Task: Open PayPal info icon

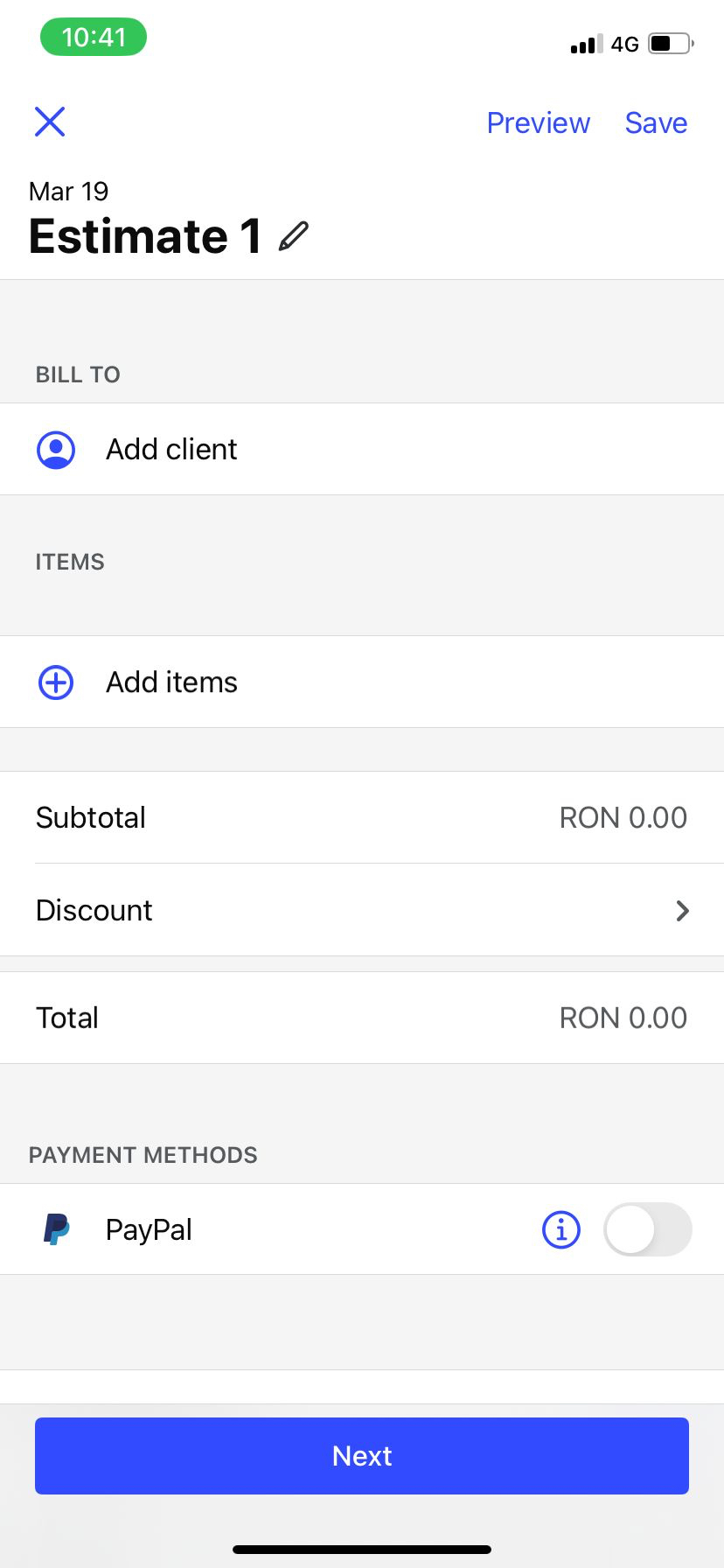Action: point(561,1229)
